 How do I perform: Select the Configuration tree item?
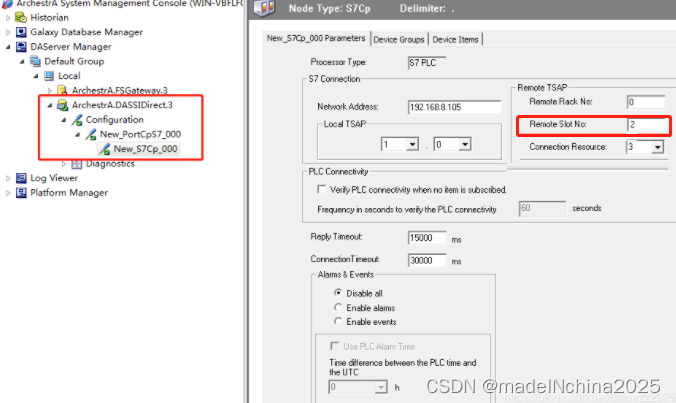pos(114,120)
